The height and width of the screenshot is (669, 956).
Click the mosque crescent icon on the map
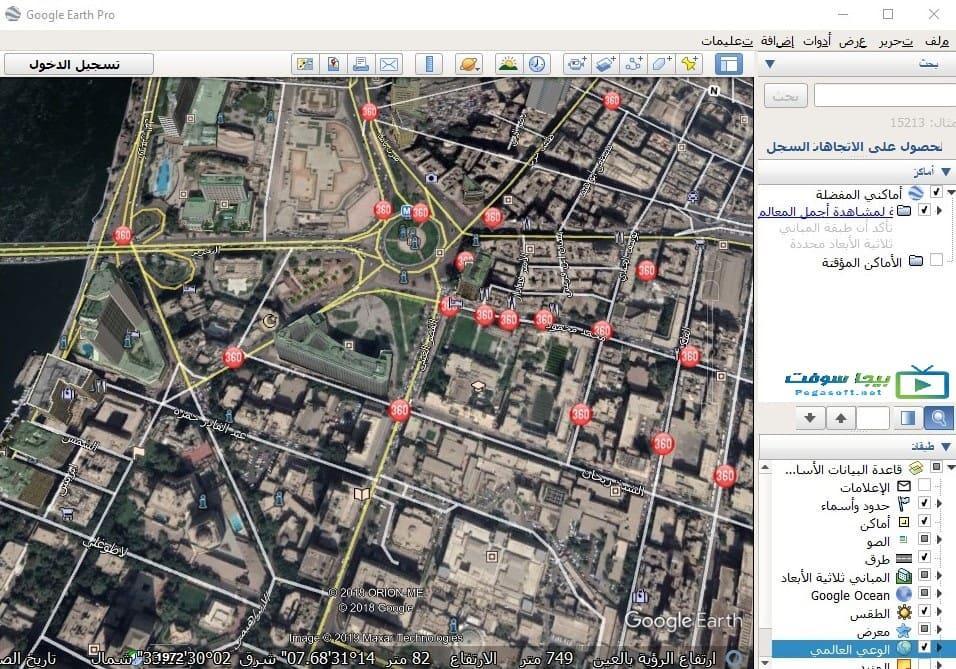tap(268, 321)
